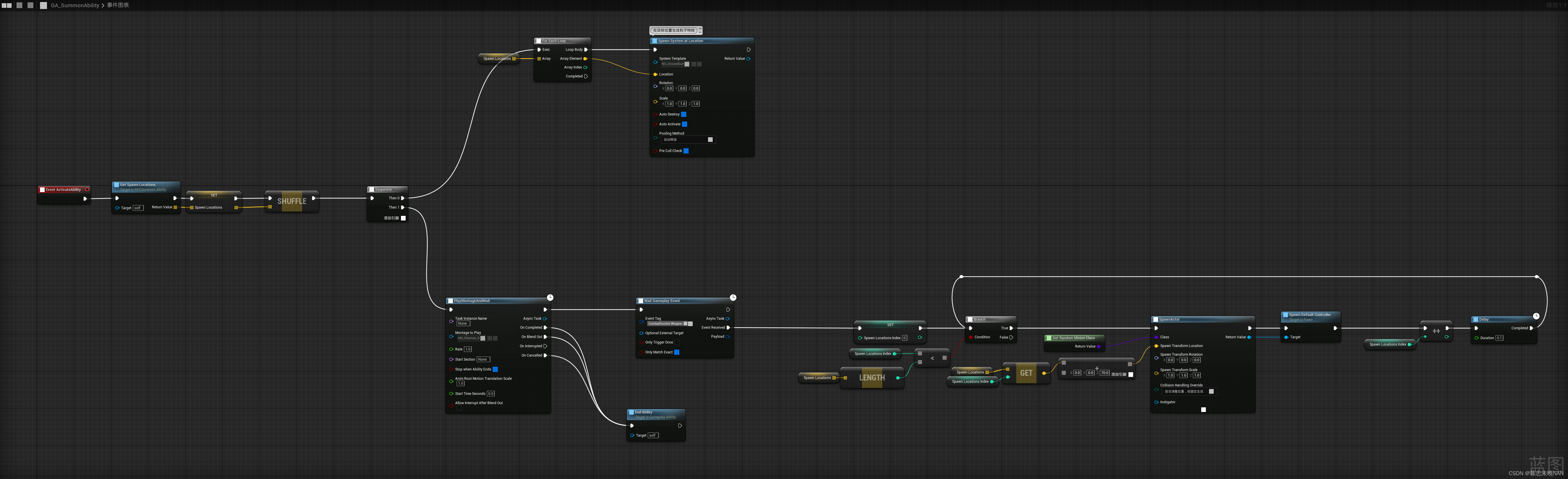Click the GET array node
The width and height of the screenshot is (1568, 479).
[1026, 373]
